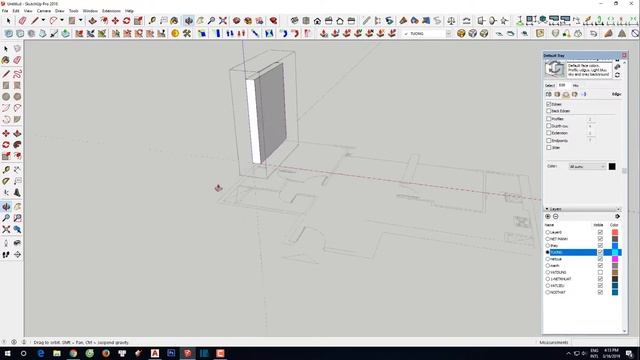Open the Layers panel details arrow icon
640x360 pixels.
point(617,216)
